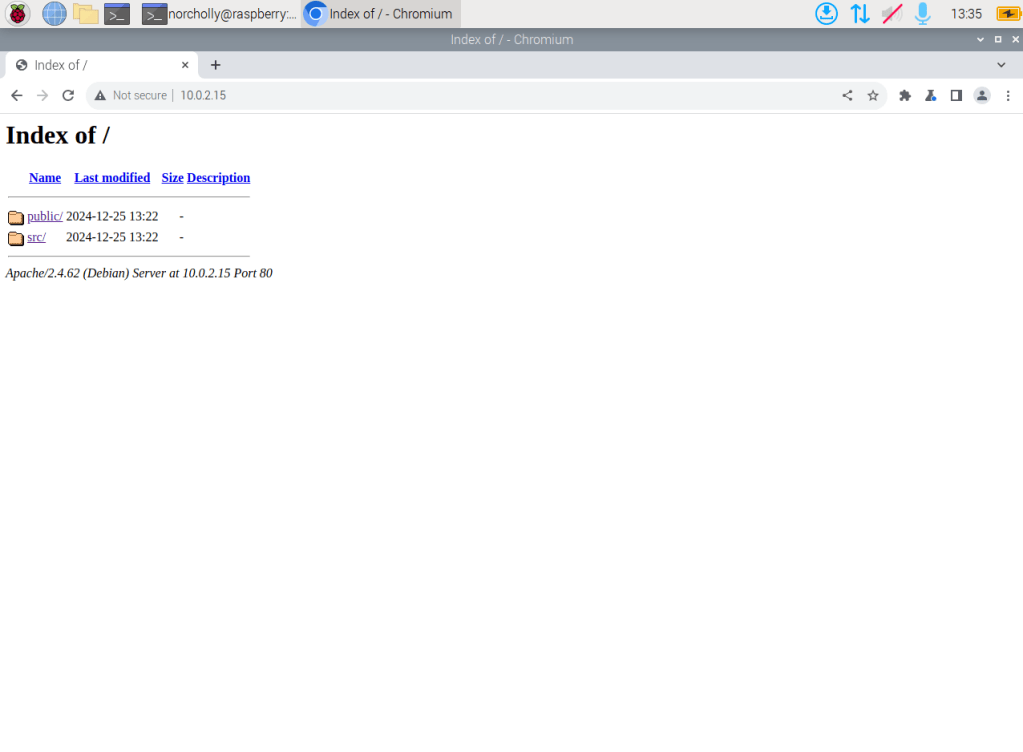
Task: Click the browser Reload page icon
Action: [x=68, y=95]
